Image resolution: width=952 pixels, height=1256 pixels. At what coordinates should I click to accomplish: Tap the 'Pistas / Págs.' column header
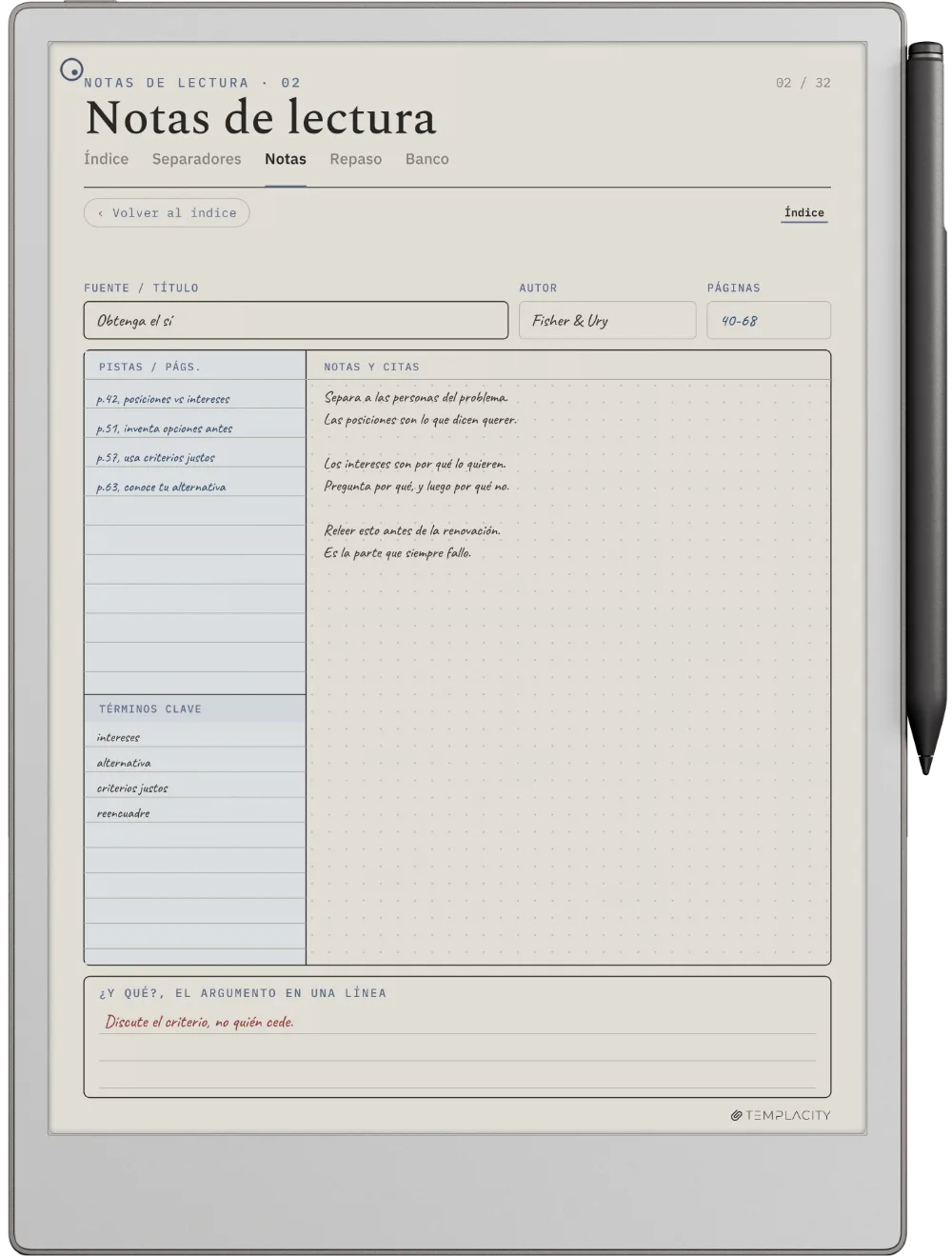pos(149,367)
